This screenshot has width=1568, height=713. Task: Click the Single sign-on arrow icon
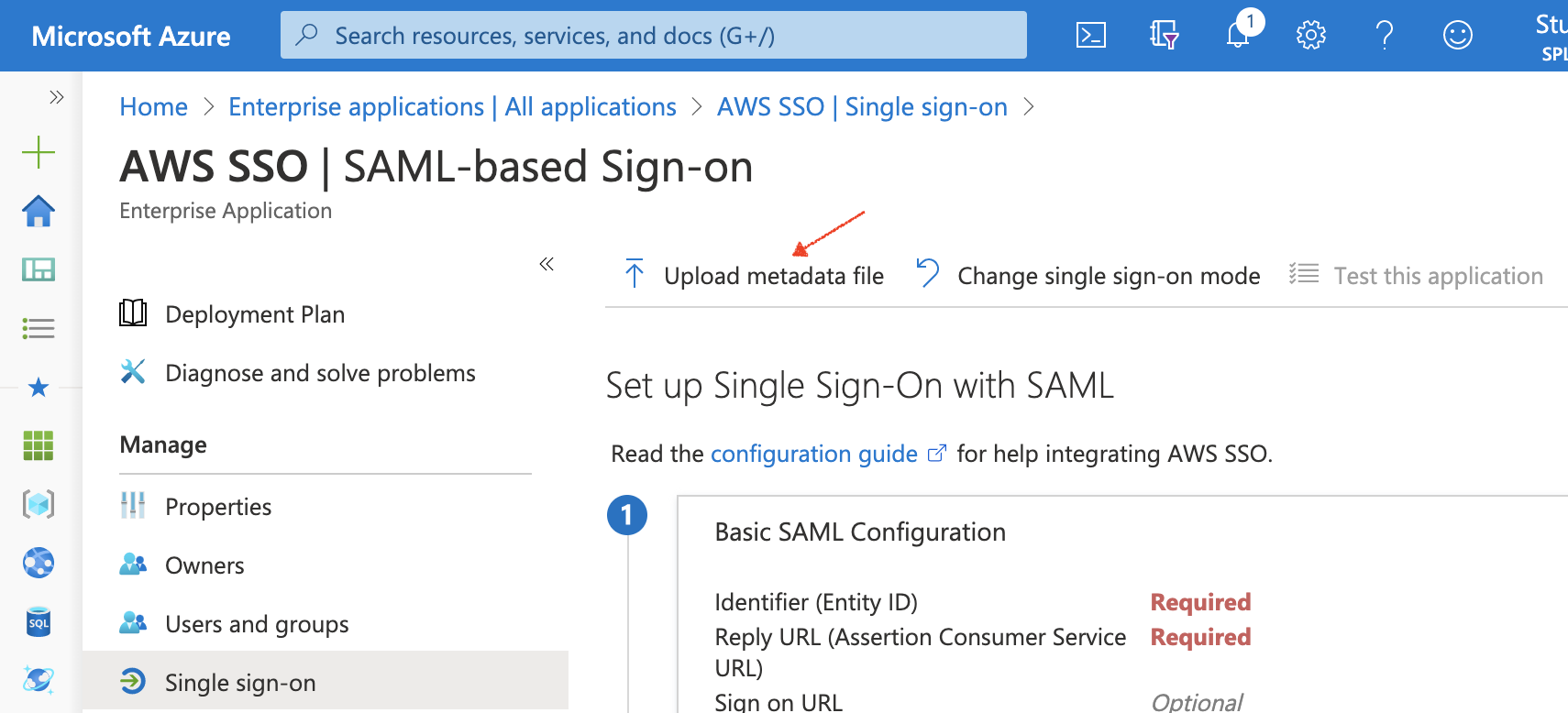133,682
